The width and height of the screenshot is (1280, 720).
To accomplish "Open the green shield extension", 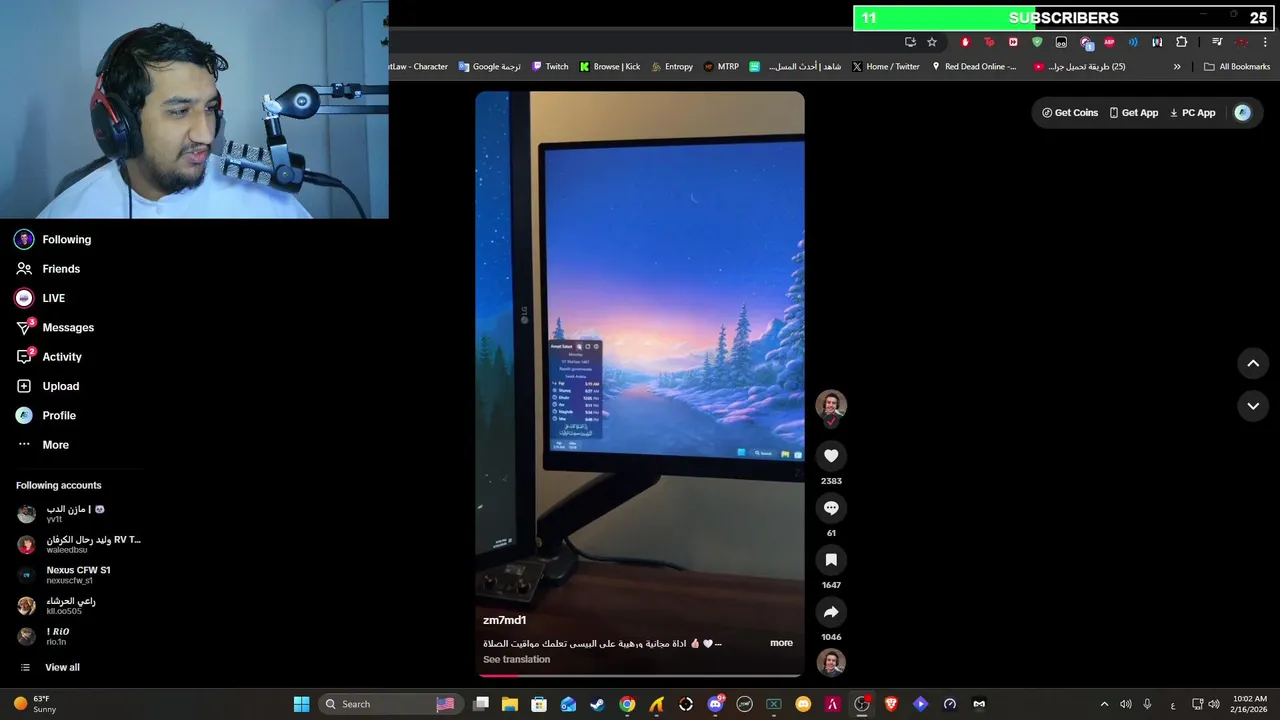I will (x=1037, y=42).
